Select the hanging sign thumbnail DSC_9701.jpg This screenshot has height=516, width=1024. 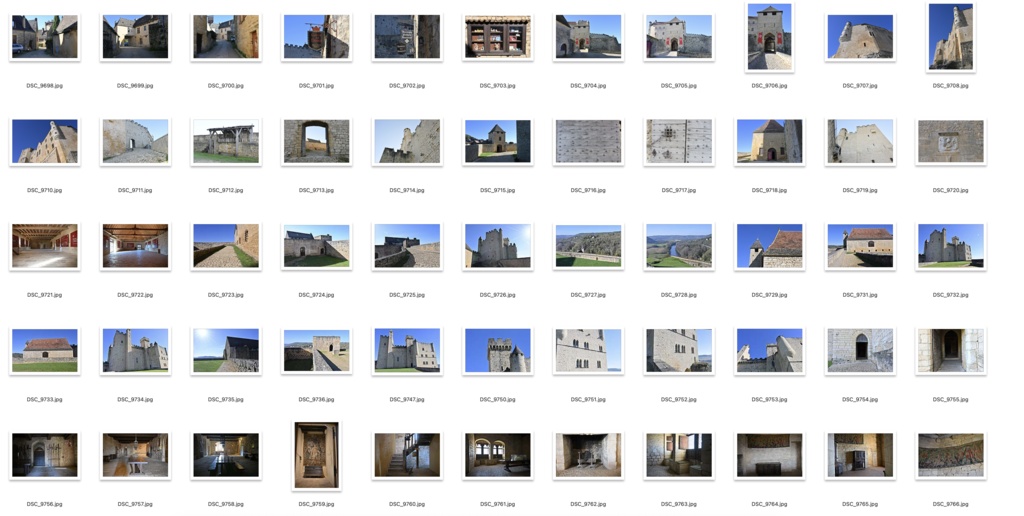[x=317, y=37]
